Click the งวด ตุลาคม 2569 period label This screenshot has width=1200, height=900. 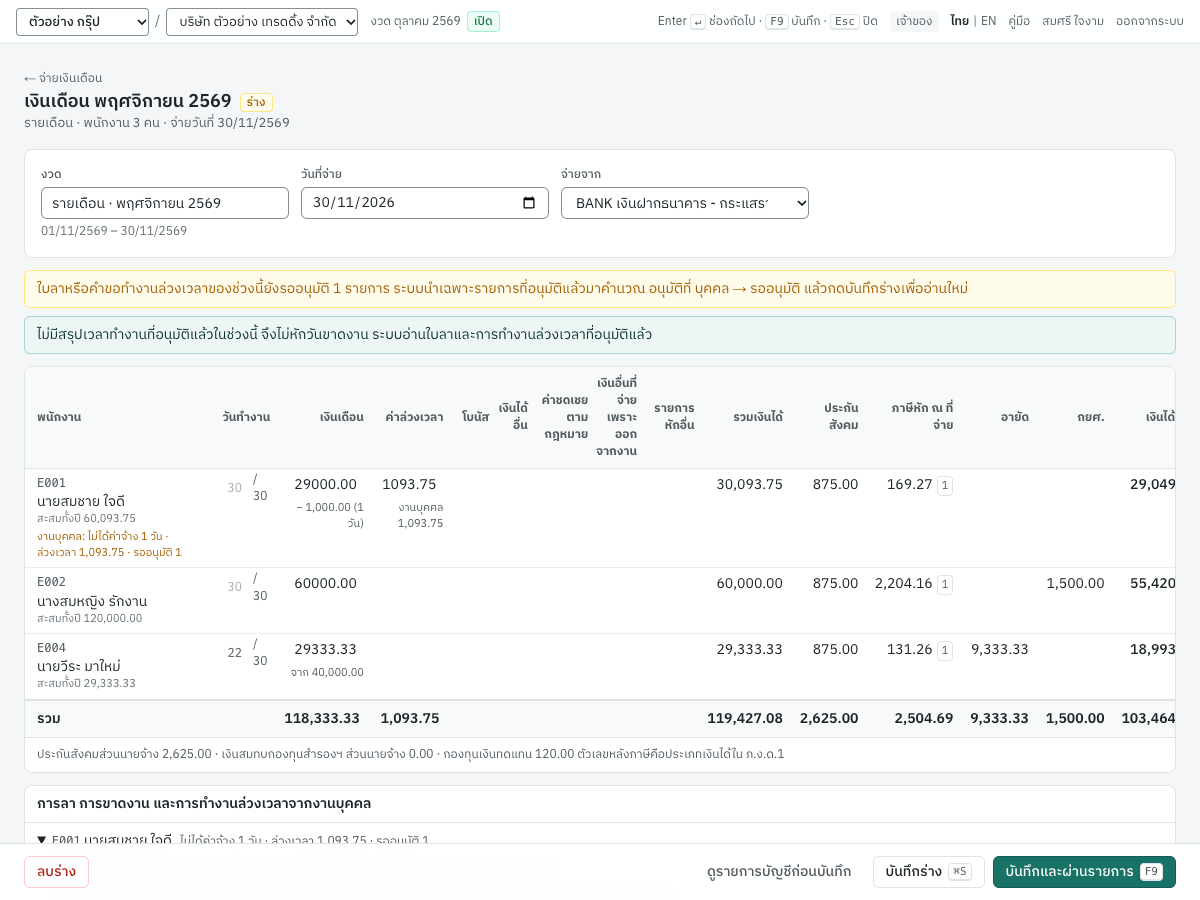[415, 21]
